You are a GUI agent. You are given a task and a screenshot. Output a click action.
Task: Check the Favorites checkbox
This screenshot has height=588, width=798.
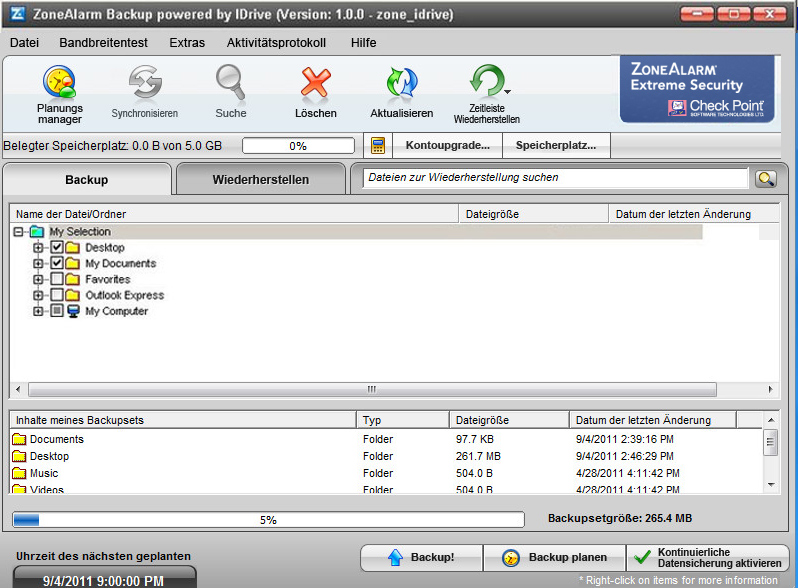point(57,279)
